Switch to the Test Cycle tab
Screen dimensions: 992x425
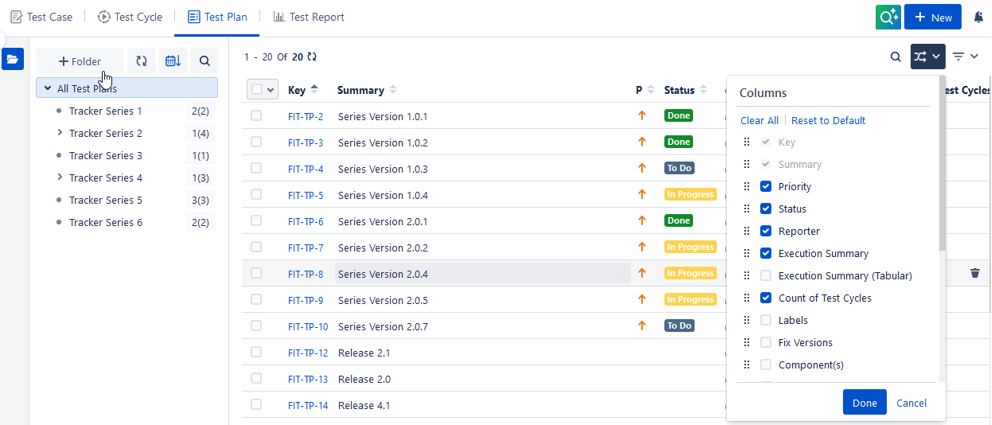point(130,17)
